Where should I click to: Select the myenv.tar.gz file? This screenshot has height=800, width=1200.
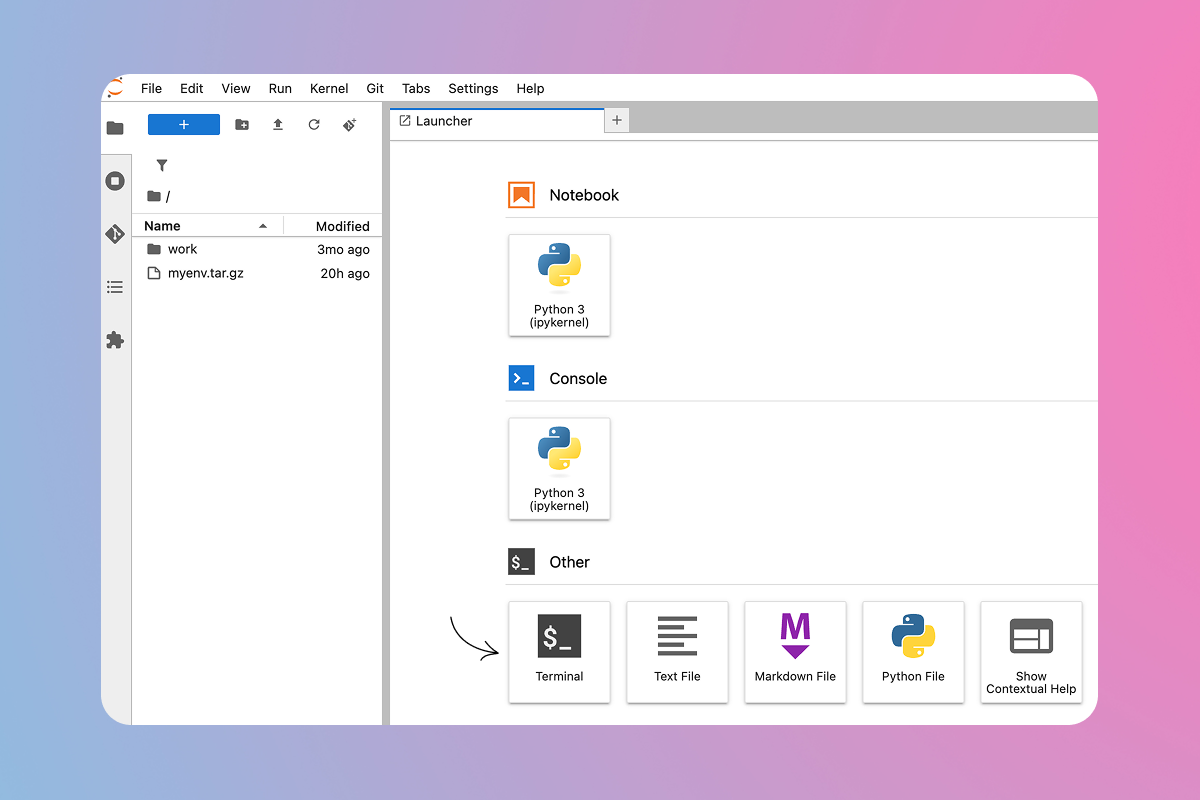(x=257, y=273)
